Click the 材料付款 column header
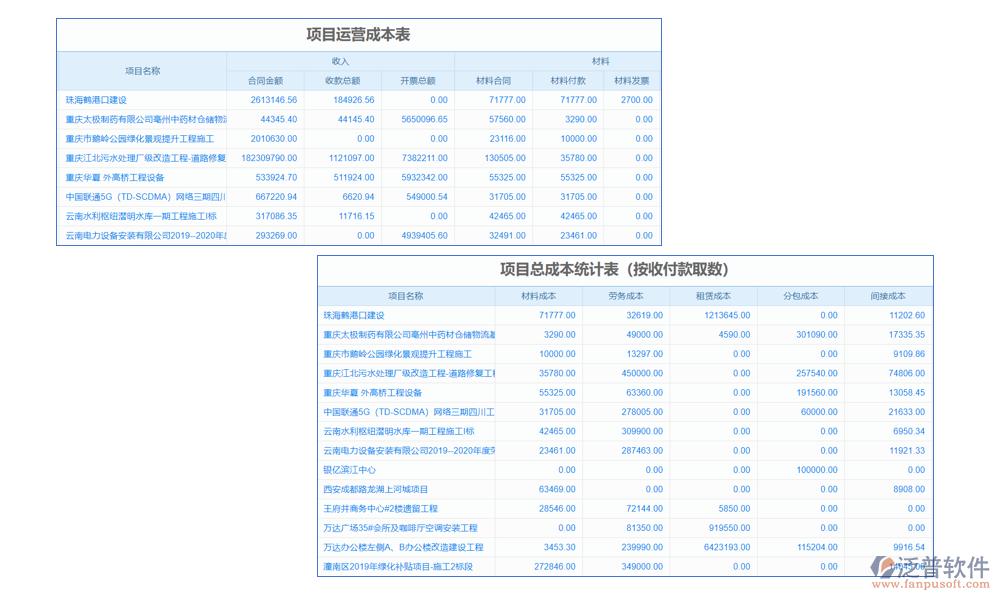 [568, 81]
